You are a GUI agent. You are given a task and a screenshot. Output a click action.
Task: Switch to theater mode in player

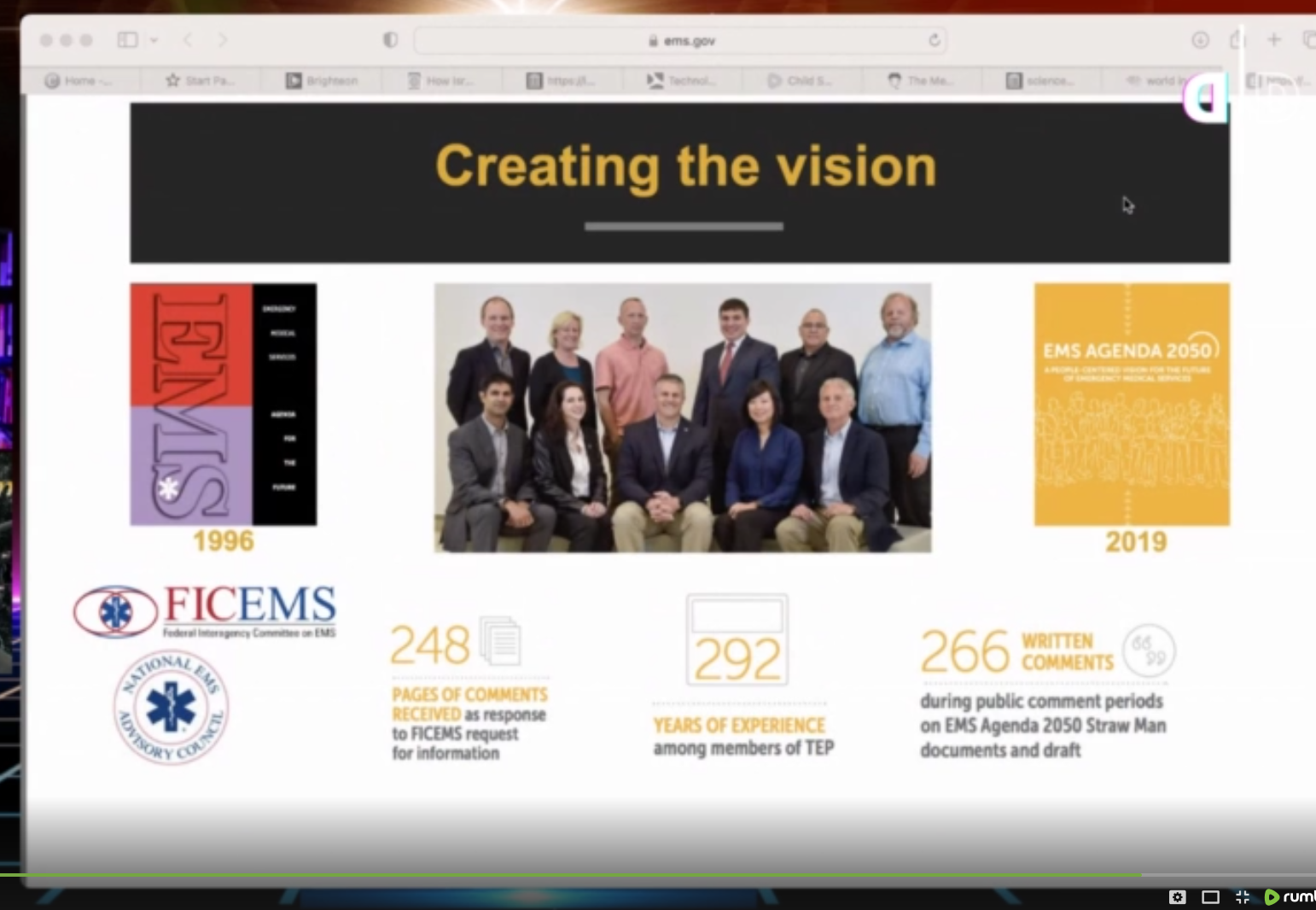coord(1210,896)
